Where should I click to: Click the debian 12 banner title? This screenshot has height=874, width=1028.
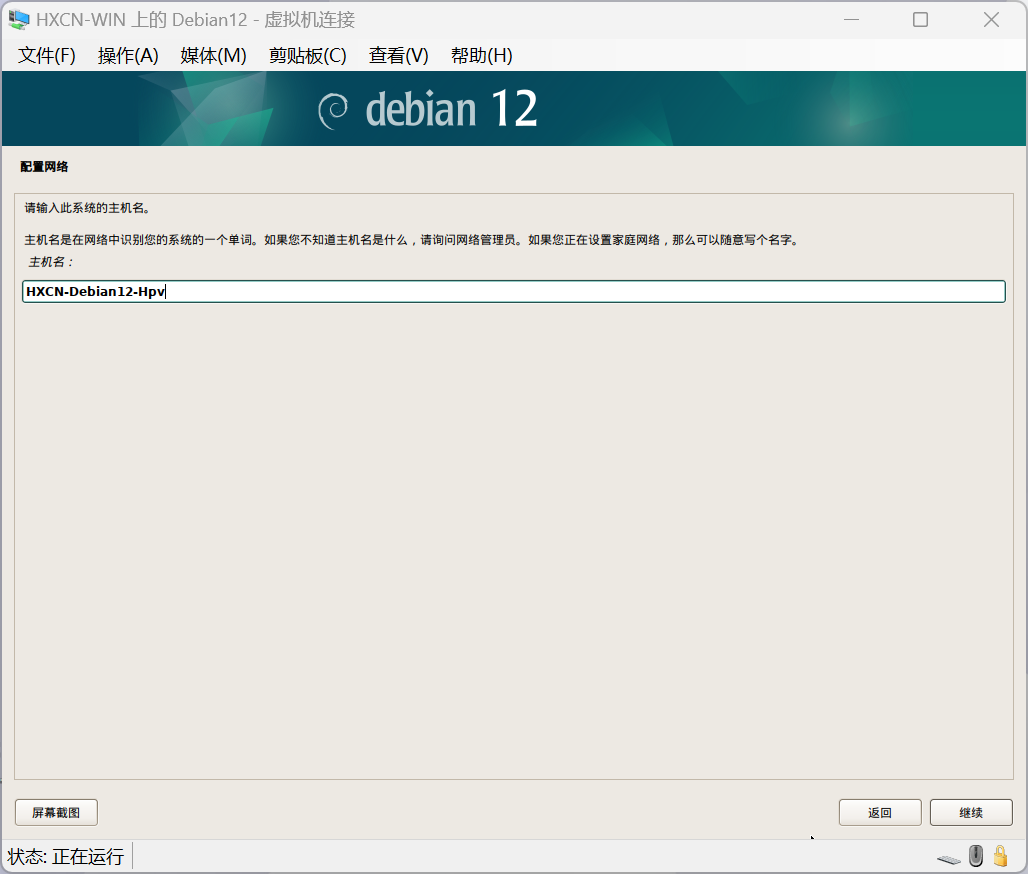click(x=452, y=109)
